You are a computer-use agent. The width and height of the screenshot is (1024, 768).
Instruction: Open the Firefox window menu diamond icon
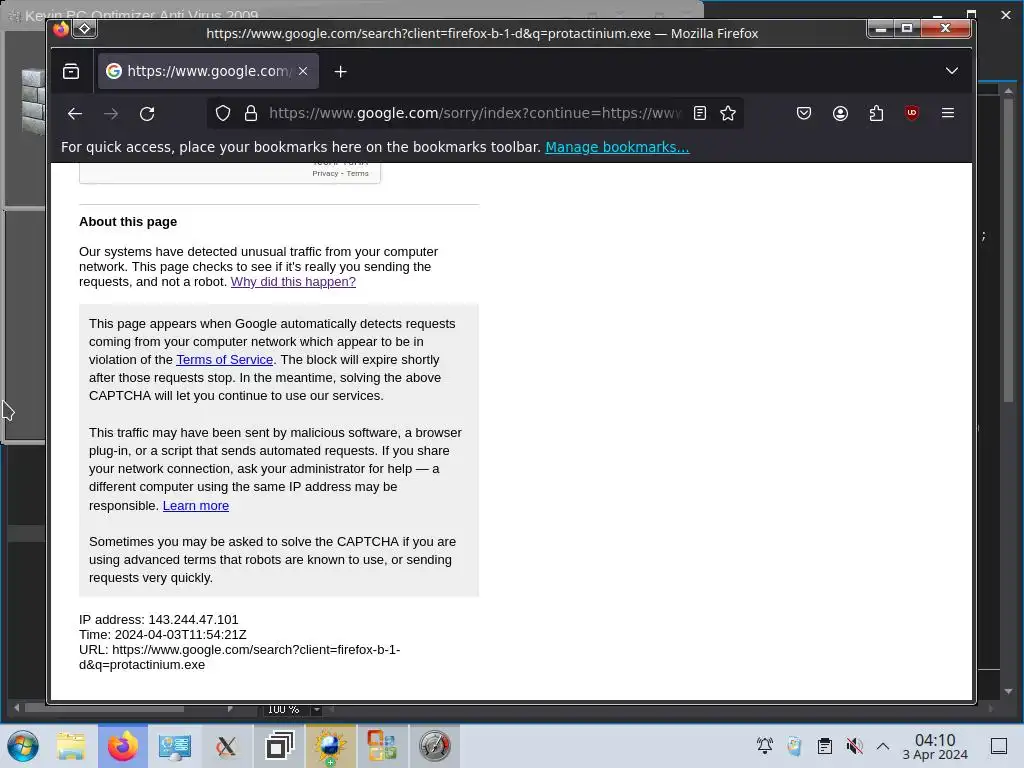[x=85, y=28]
